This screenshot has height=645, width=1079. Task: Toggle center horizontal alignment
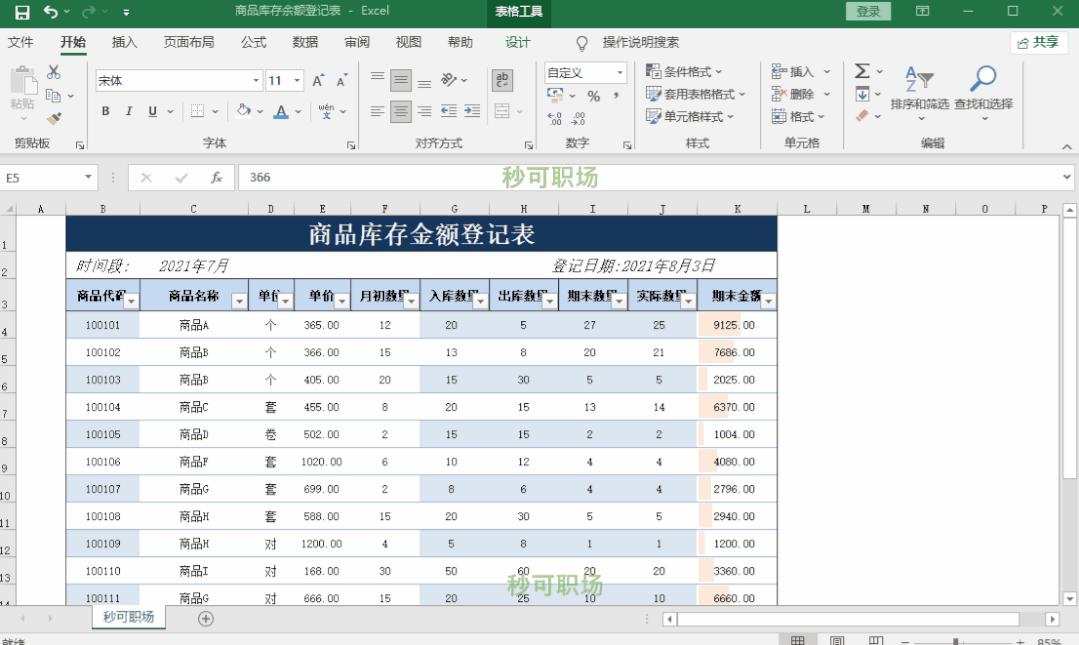(400, 111)
